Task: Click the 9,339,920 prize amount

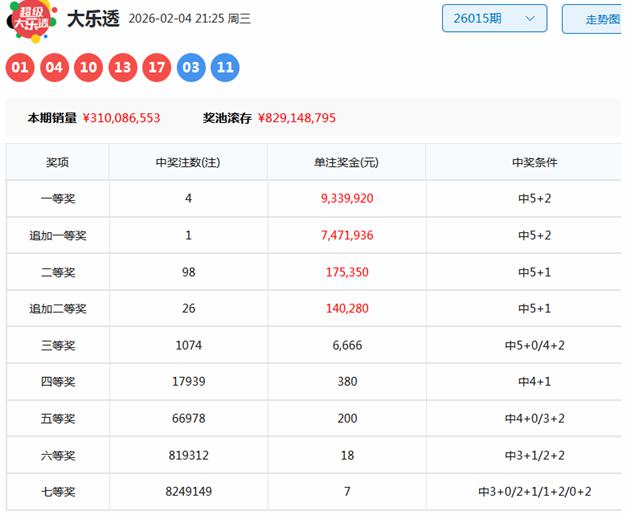Action: coord(347,199)
